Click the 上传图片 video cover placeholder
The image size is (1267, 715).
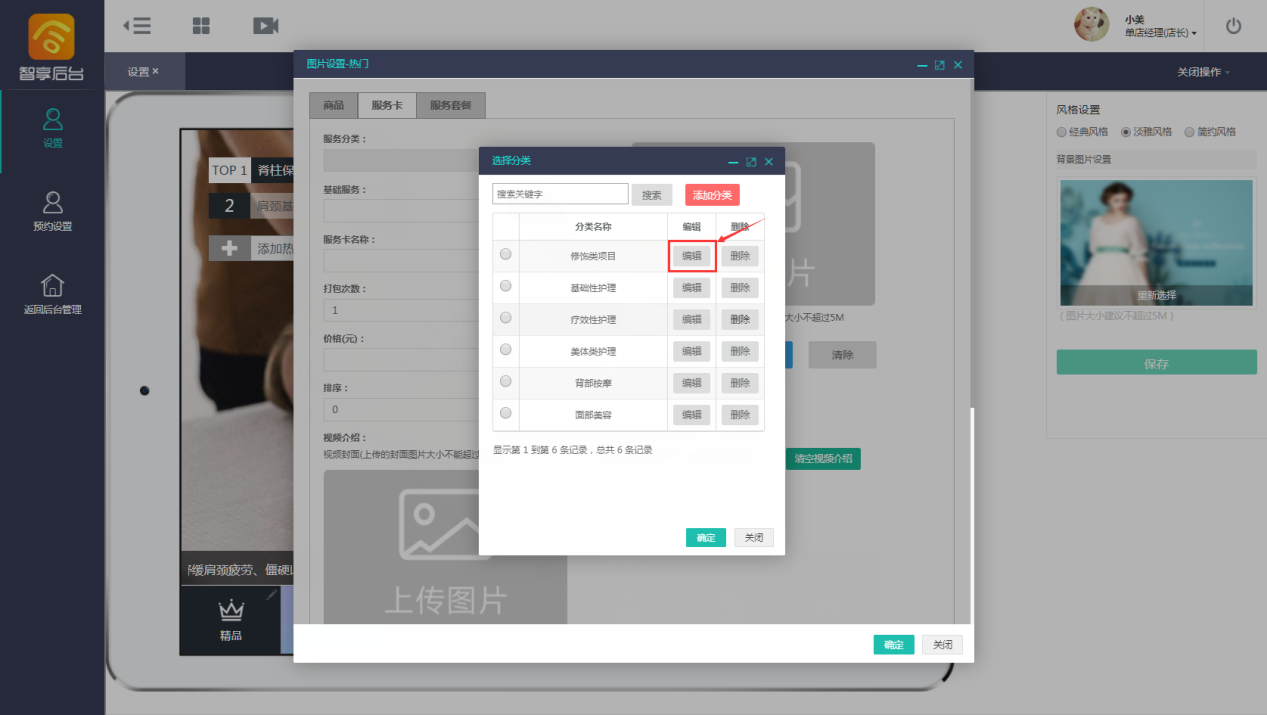coord(445,547)
